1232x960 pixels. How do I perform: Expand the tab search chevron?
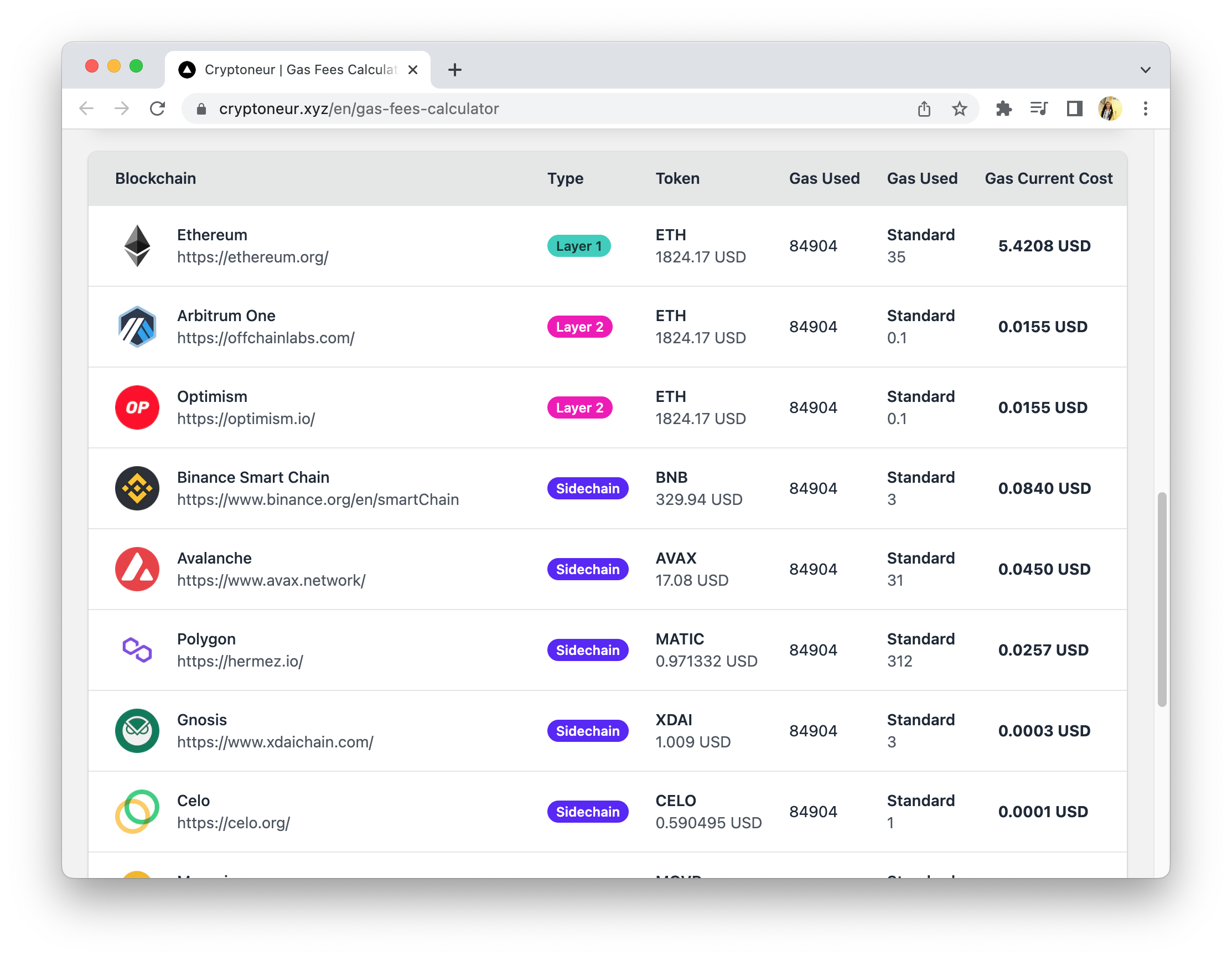(1145, 69)
